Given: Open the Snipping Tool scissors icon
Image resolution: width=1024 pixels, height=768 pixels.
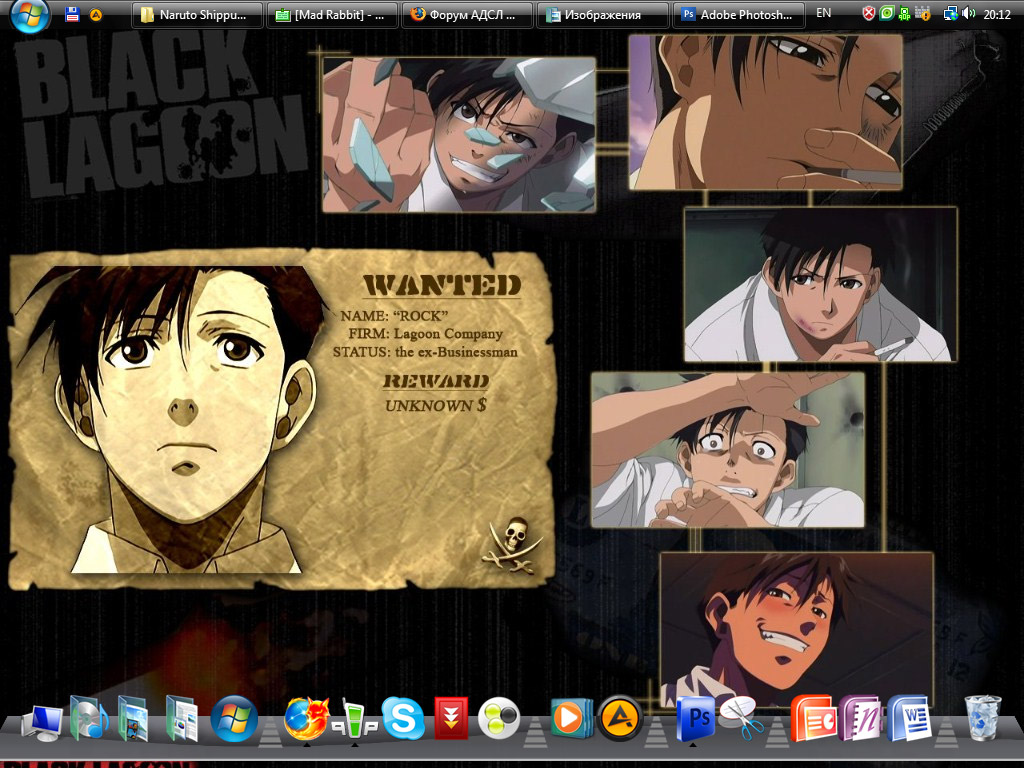Looking at the screenshot, I should tap(741, 718).
